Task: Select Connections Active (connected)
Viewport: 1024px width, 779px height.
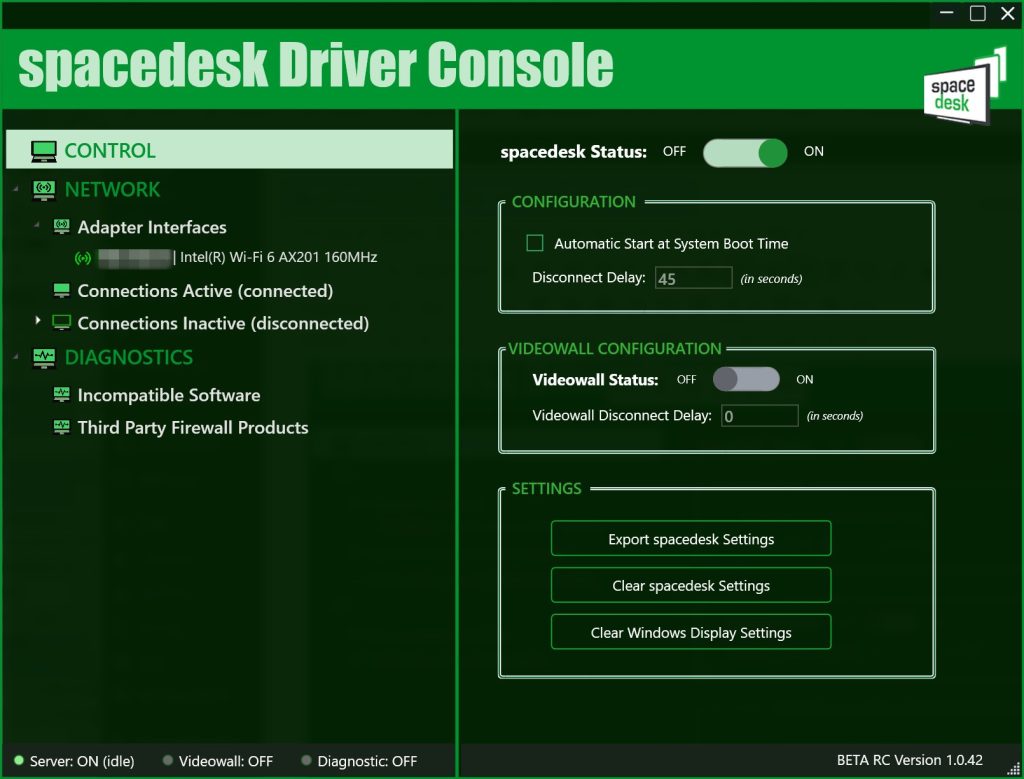Action: pos(205,291)
